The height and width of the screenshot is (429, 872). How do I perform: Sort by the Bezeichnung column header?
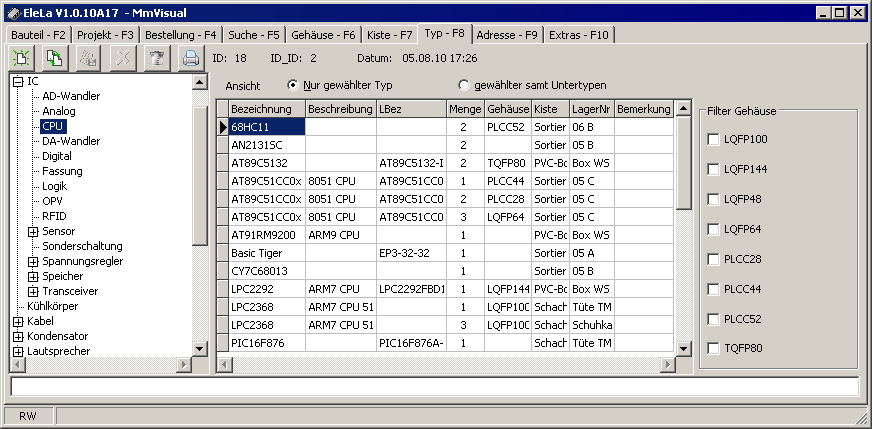point(261,108)
